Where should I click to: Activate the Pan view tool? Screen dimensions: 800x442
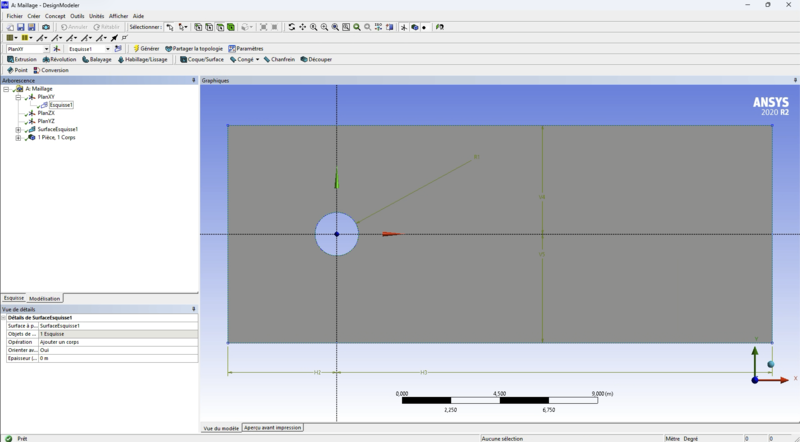coord(303,27)
